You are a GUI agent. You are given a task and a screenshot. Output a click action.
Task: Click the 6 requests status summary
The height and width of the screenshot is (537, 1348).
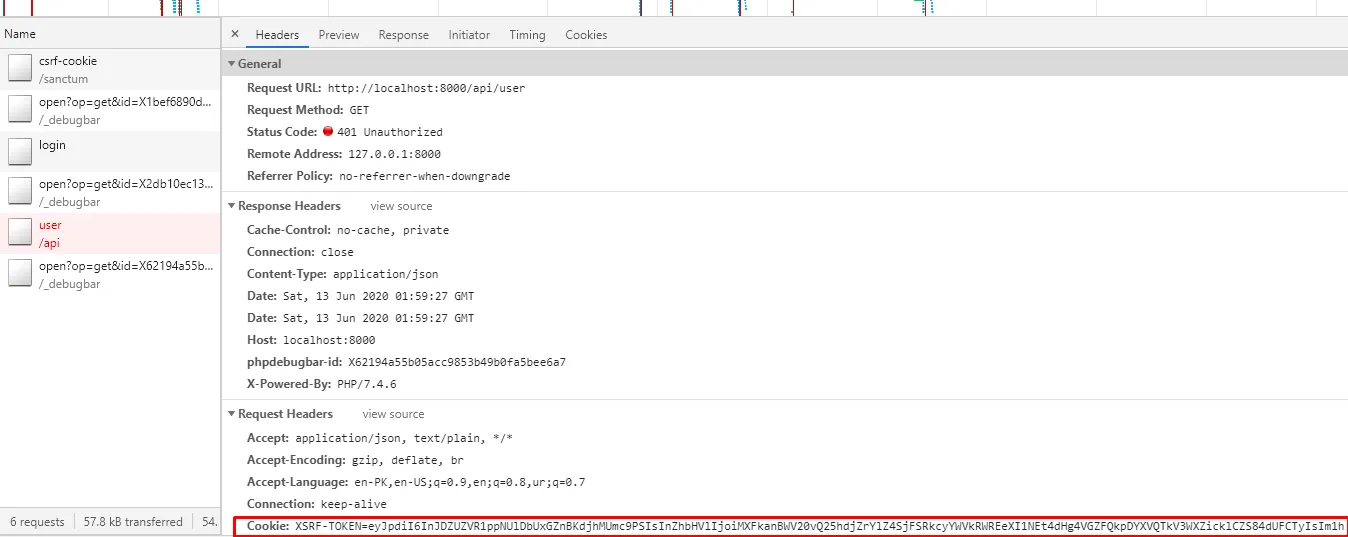37,522
